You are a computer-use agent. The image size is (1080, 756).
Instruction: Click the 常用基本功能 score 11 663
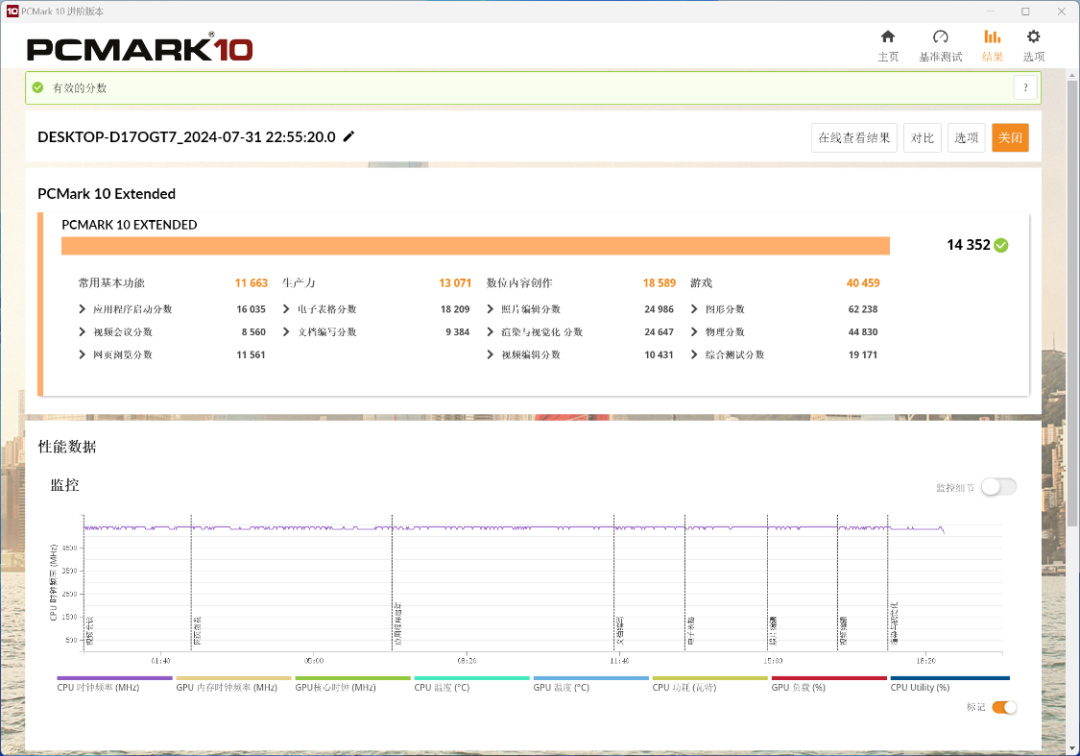(x=251, y=283)
